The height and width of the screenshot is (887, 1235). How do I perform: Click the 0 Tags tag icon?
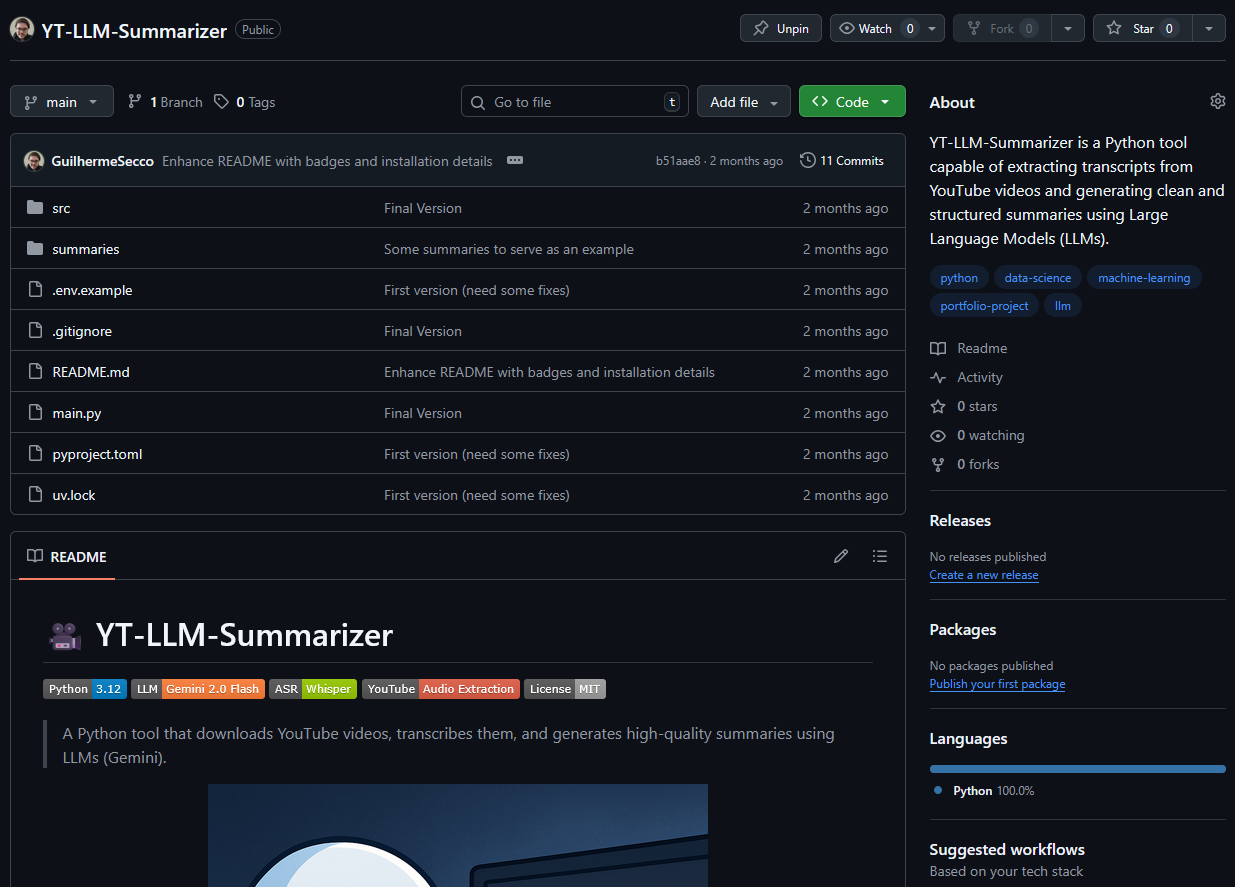[221, 102]
